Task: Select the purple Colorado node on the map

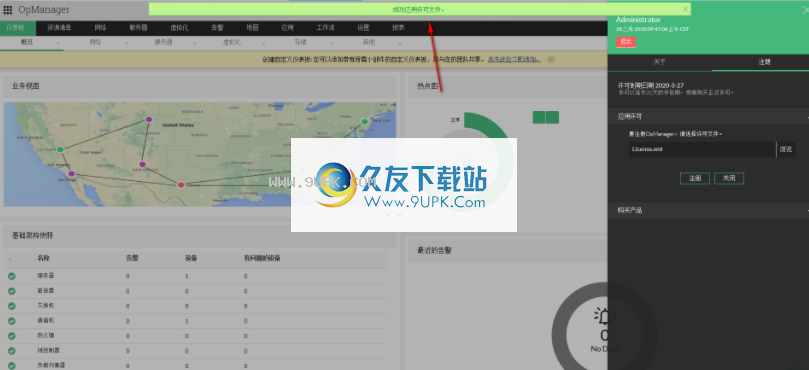Action: (149, 120)
